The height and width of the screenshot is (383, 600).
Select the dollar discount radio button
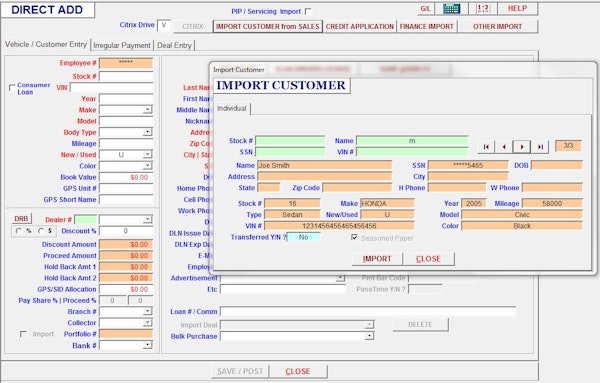coord(41,231)
